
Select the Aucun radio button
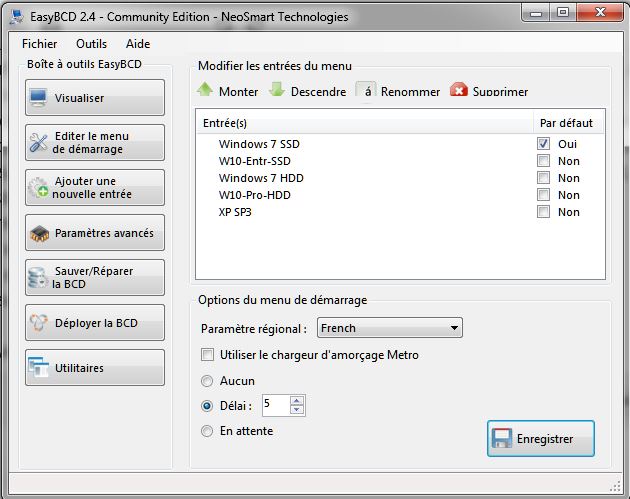tap(208, 381)
